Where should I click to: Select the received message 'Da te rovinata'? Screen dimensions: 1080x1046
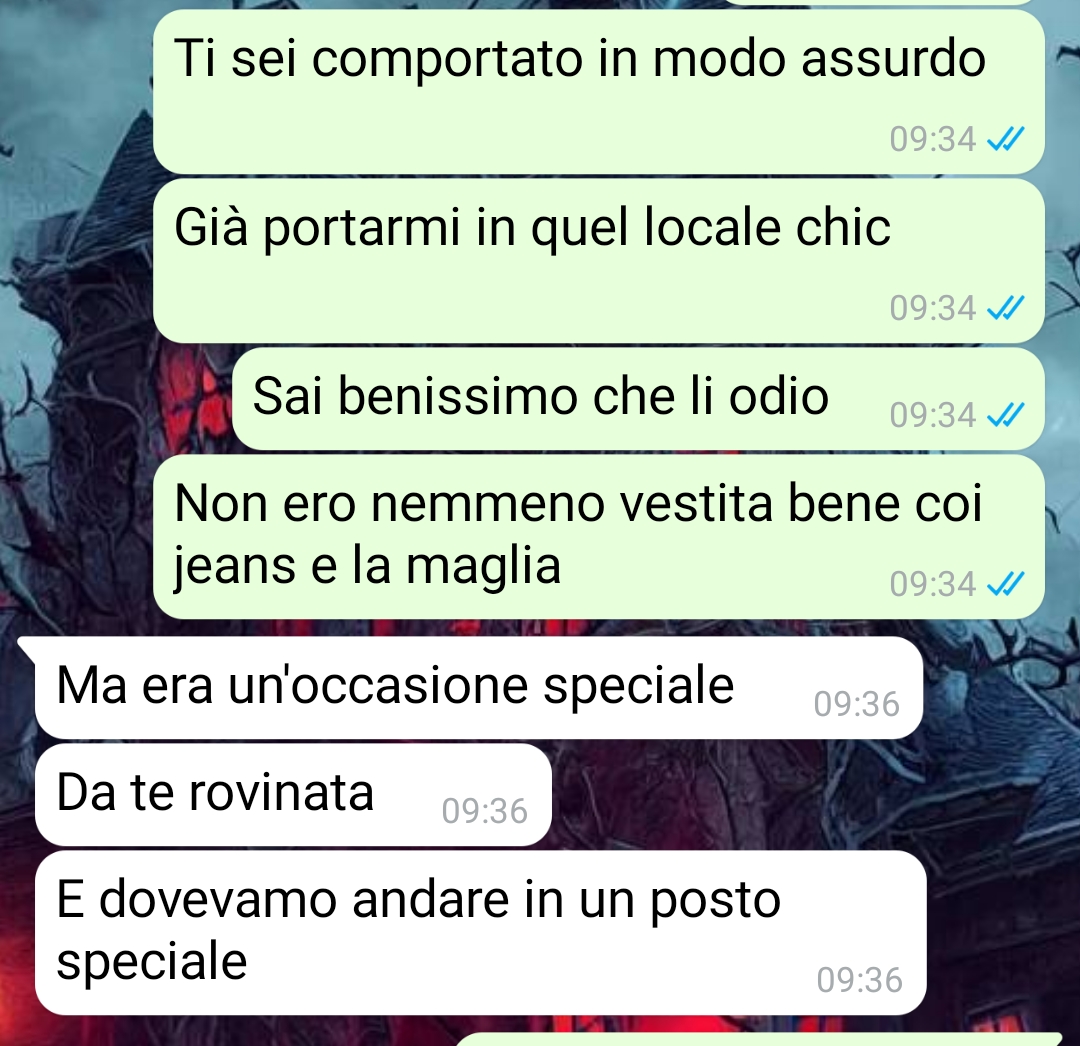click(293, 795)
